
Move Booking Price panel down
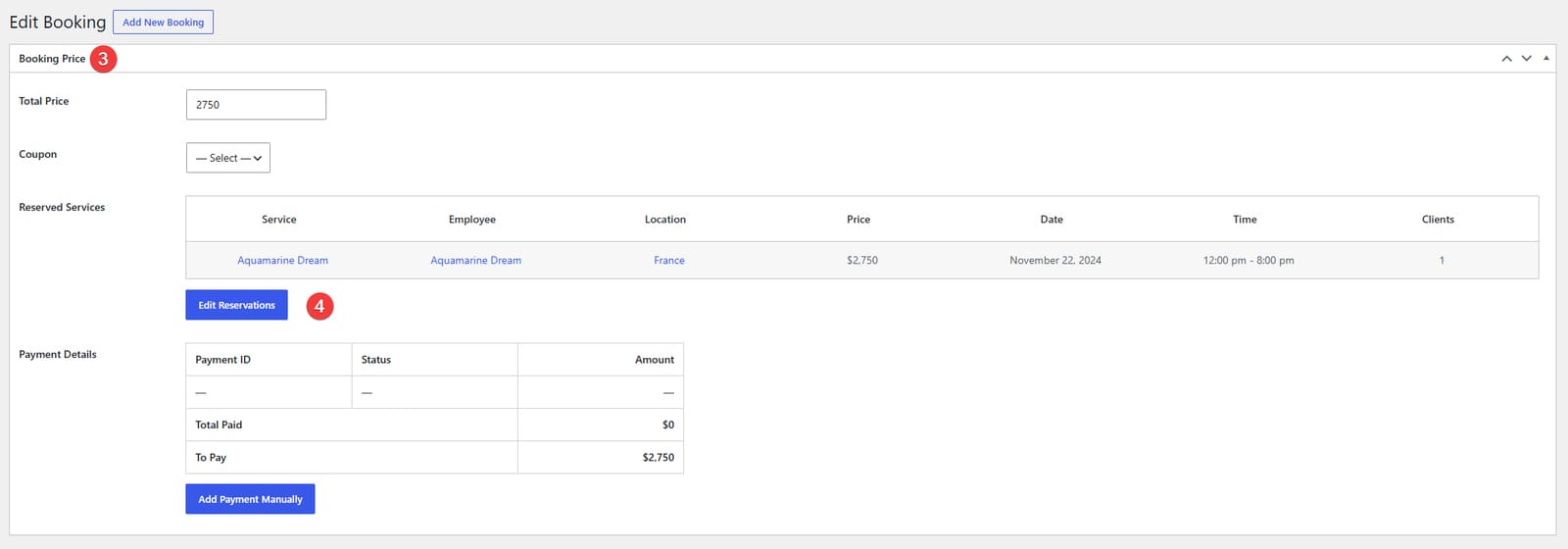1526,59
